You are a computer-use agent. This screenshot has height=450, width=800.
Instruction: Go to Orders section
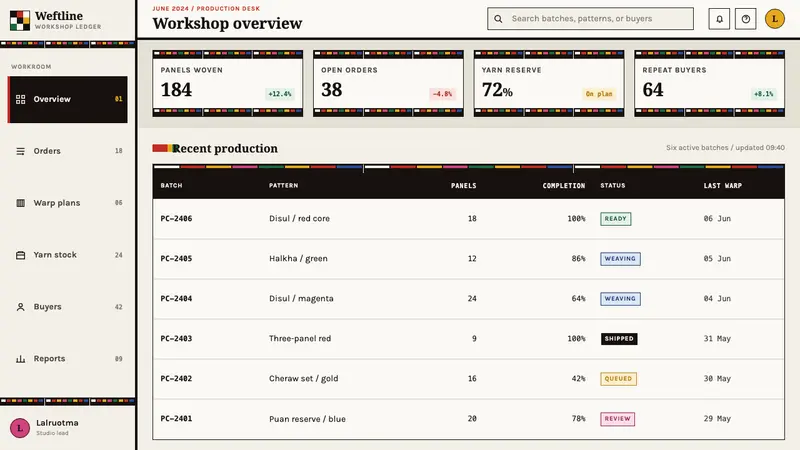tap(67, 151)
